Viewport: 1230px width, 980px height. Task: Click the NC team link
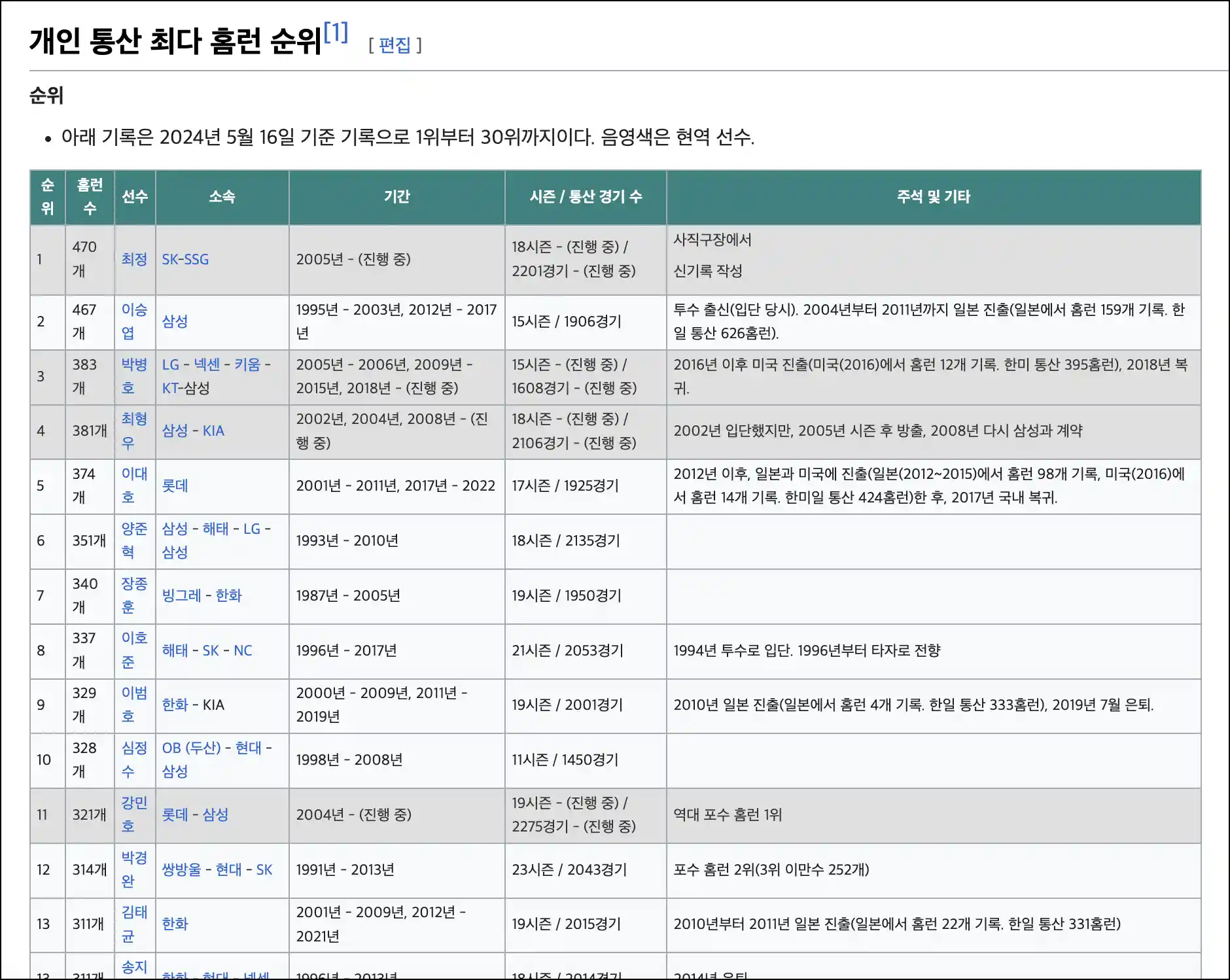click(243, 650)
